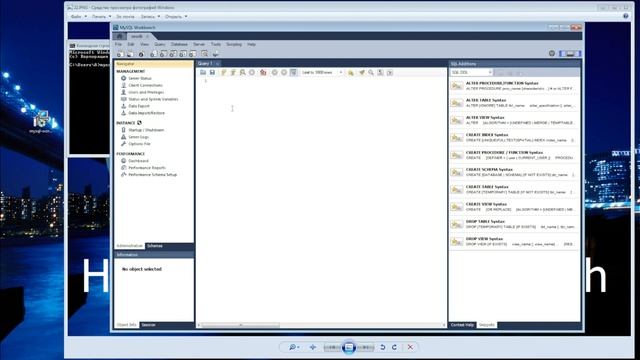Screen dimensions: 640x360
Task: Close the Query 1 tab
Action: pyautogui.click(x=218, y=64)
